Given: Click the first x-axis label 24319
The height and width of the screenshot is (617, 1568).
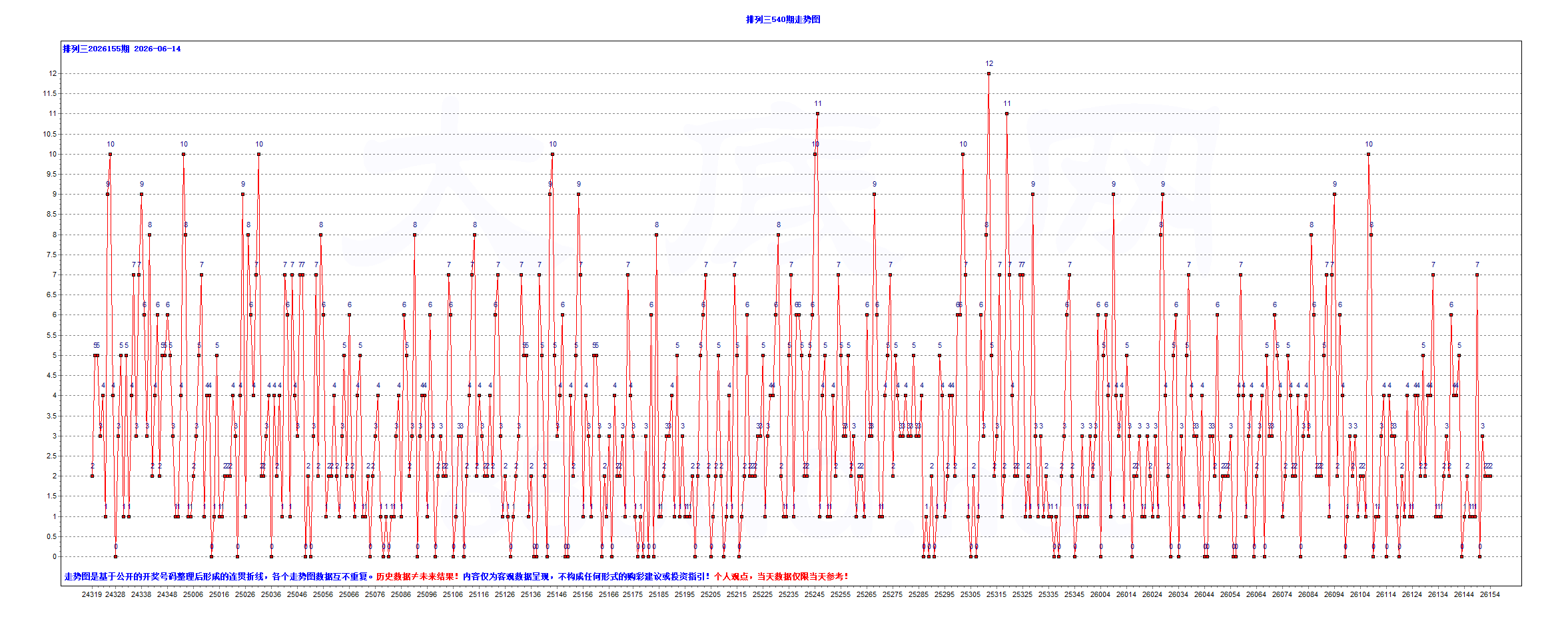Looking at the screenshot, I should pyautogui.click(x=92, y=594).
